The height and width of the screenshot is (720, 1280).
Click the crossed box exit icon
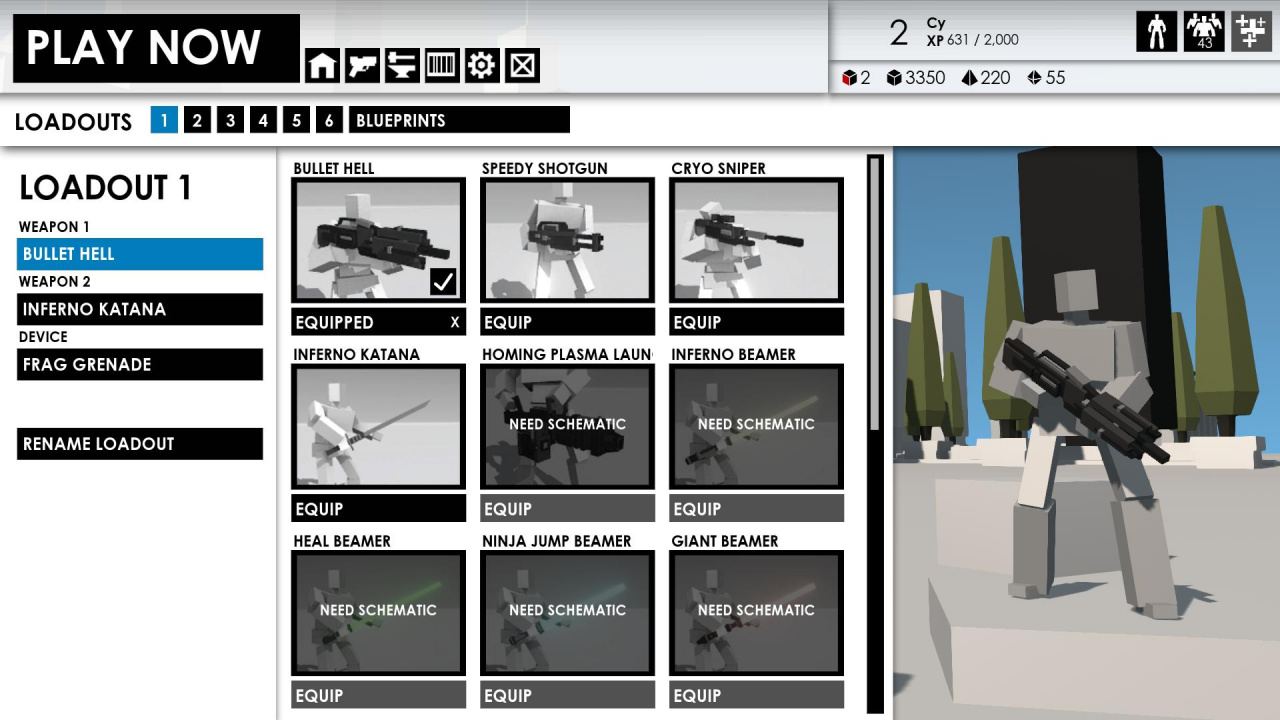[x=522, y=66]
